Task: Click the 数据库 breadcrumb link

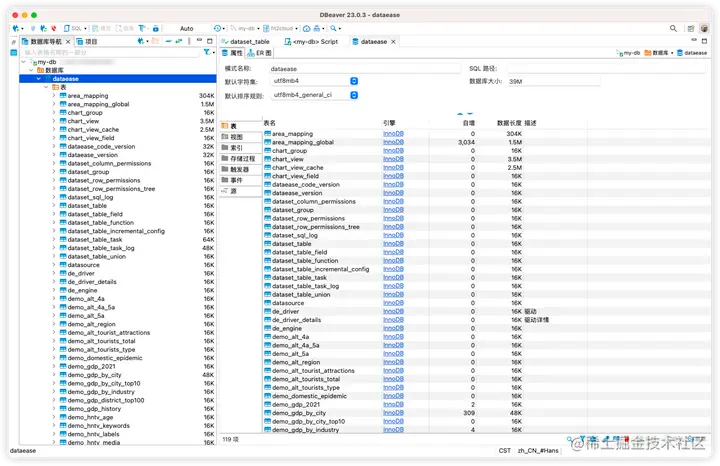Action: 657,53
